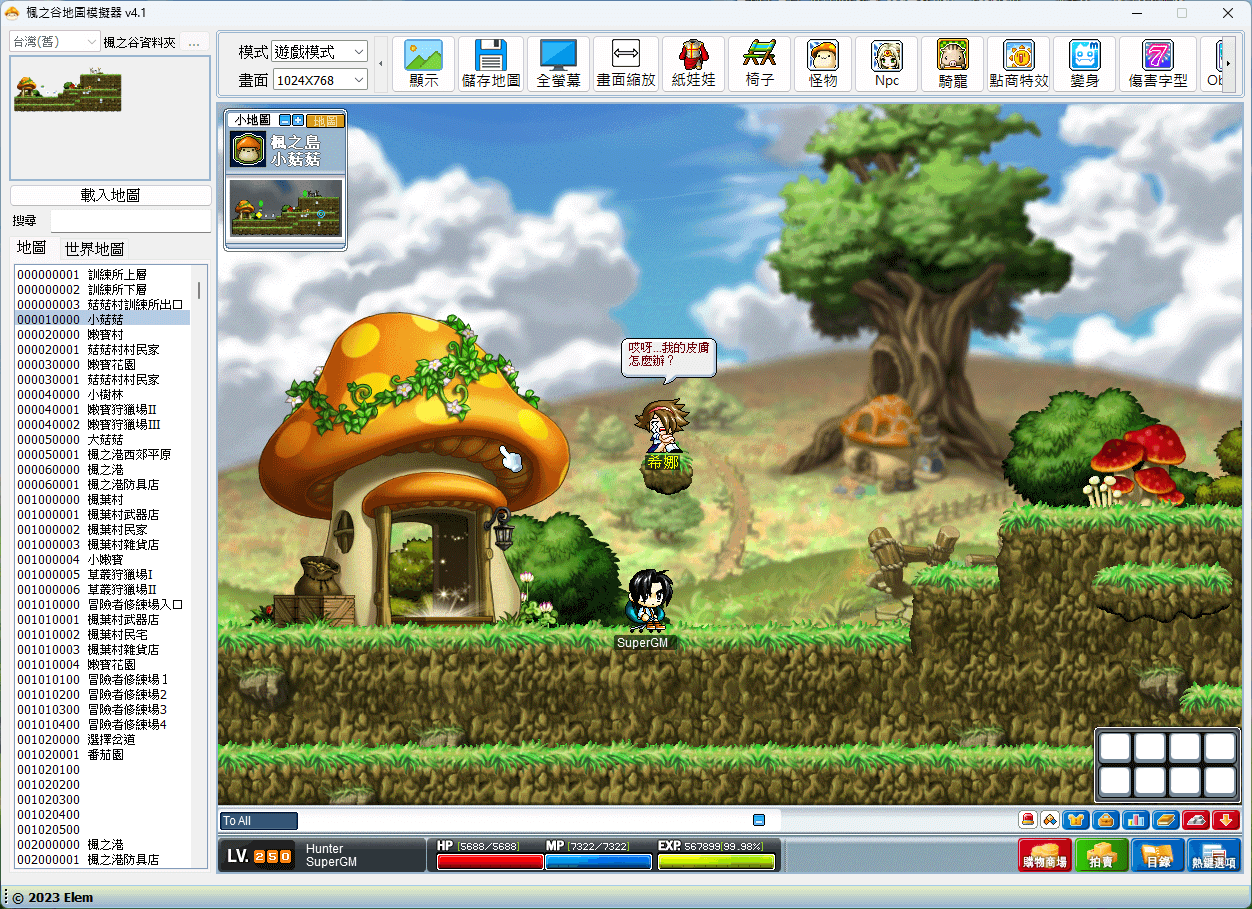Click the red-white icon left of the red down arrow
Screen dimensions: 1252x909
point(1196,820)
